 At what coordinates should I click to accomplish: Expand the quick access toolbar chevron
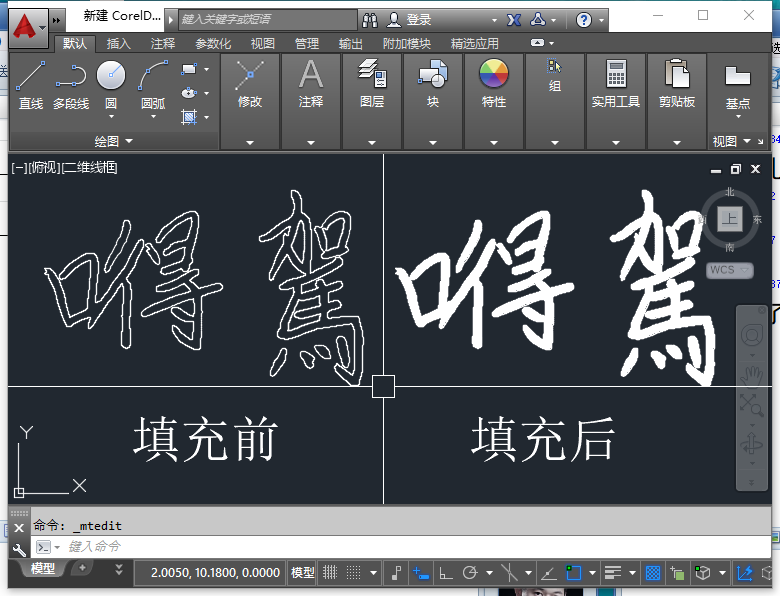tap(56, 20)
